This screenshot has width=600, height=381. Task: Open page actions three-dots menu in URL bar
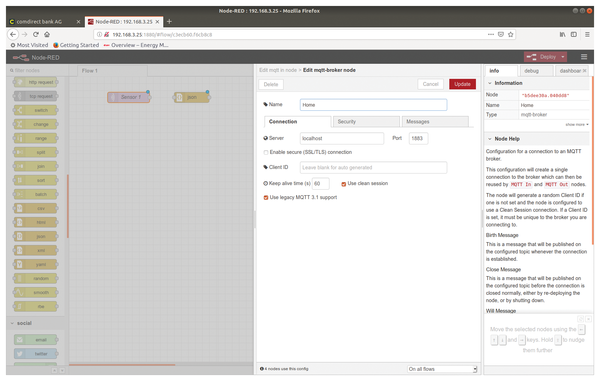pyautogui.click(x=491, y=34)
